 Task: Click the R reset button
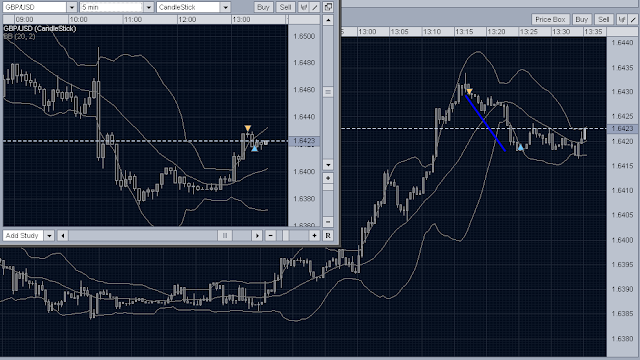(x=328, y=236)
